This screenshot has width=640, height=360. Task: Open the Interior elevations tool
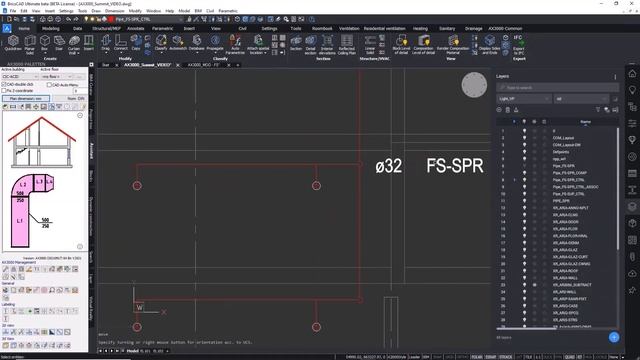(327, 44)
